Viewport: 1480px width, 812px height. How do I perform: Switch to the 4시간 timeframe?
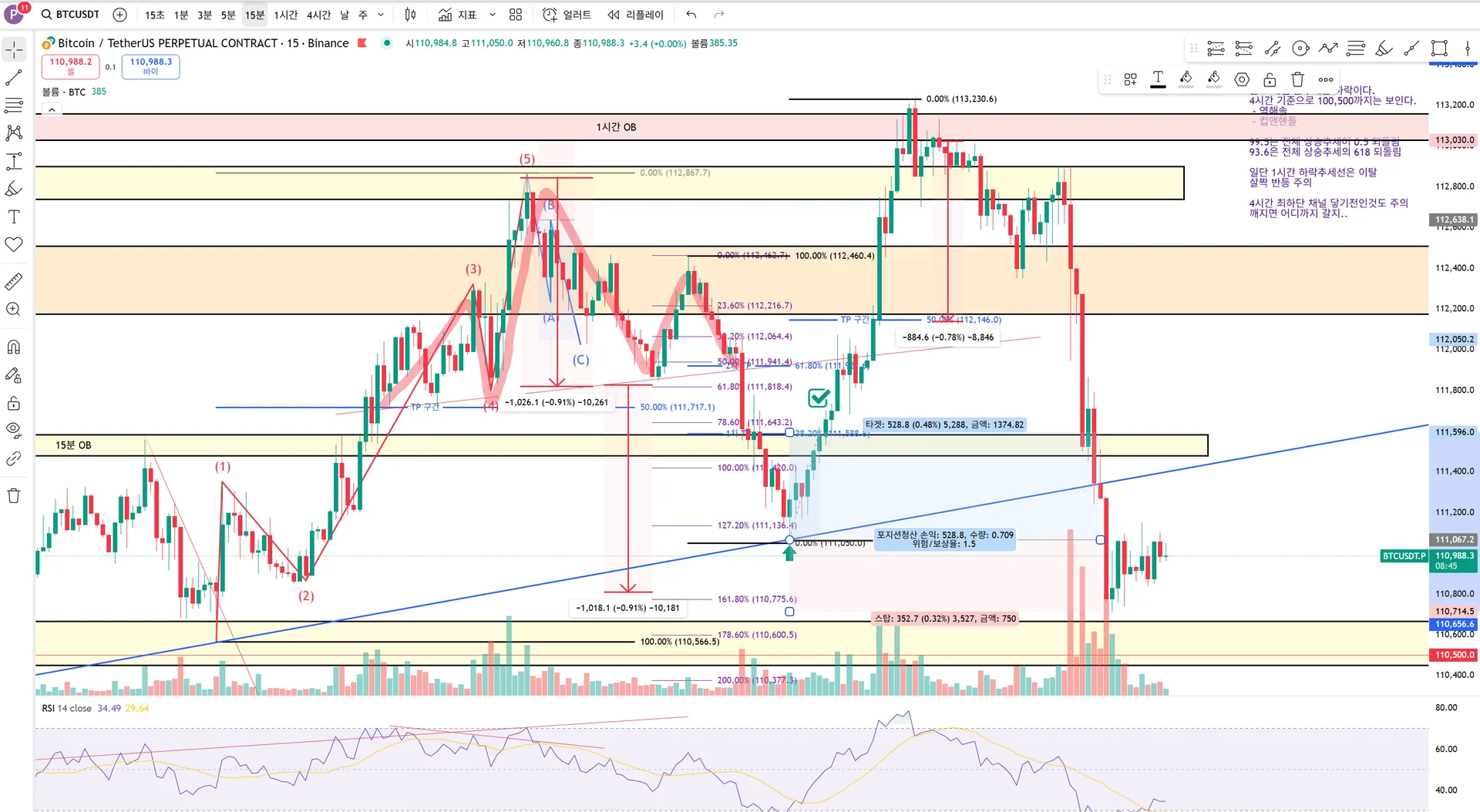(318, 15)
